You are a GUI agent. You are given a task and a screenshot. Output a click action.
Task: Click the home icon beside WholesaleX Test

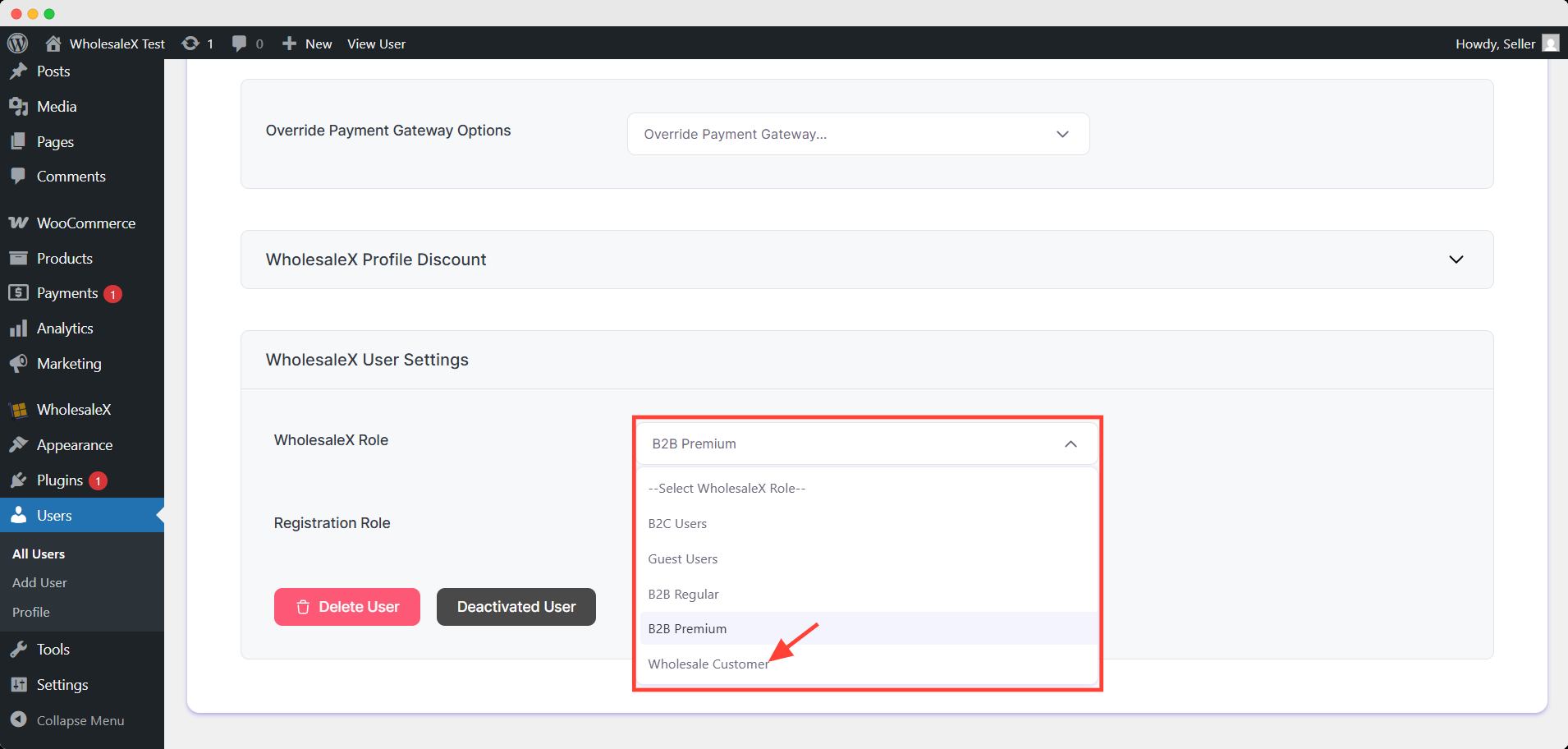(x=53, y=44)
